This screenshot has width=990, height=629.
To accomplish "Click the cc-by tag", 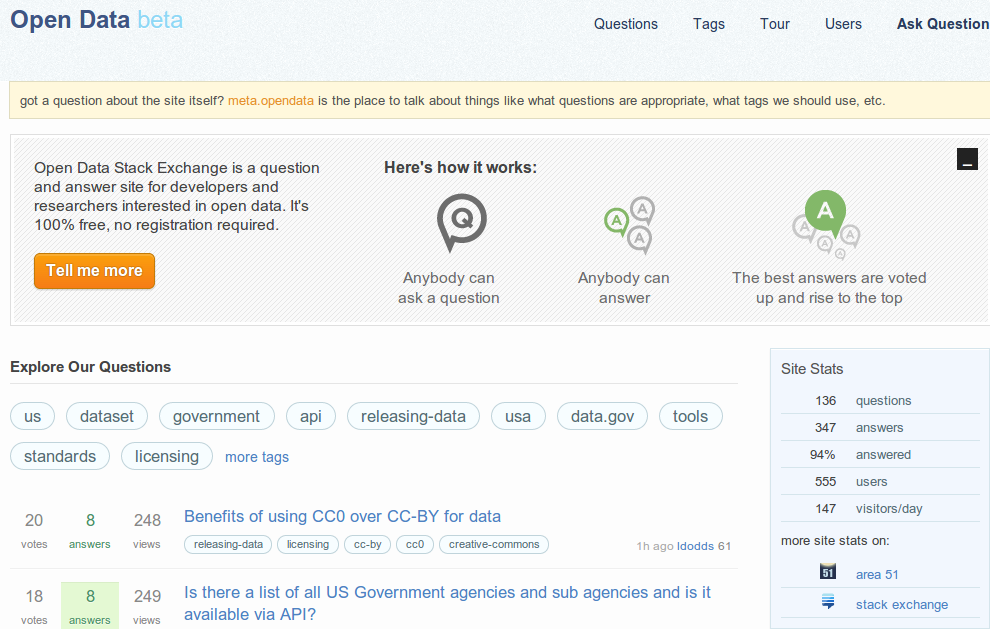I will 367,544.
